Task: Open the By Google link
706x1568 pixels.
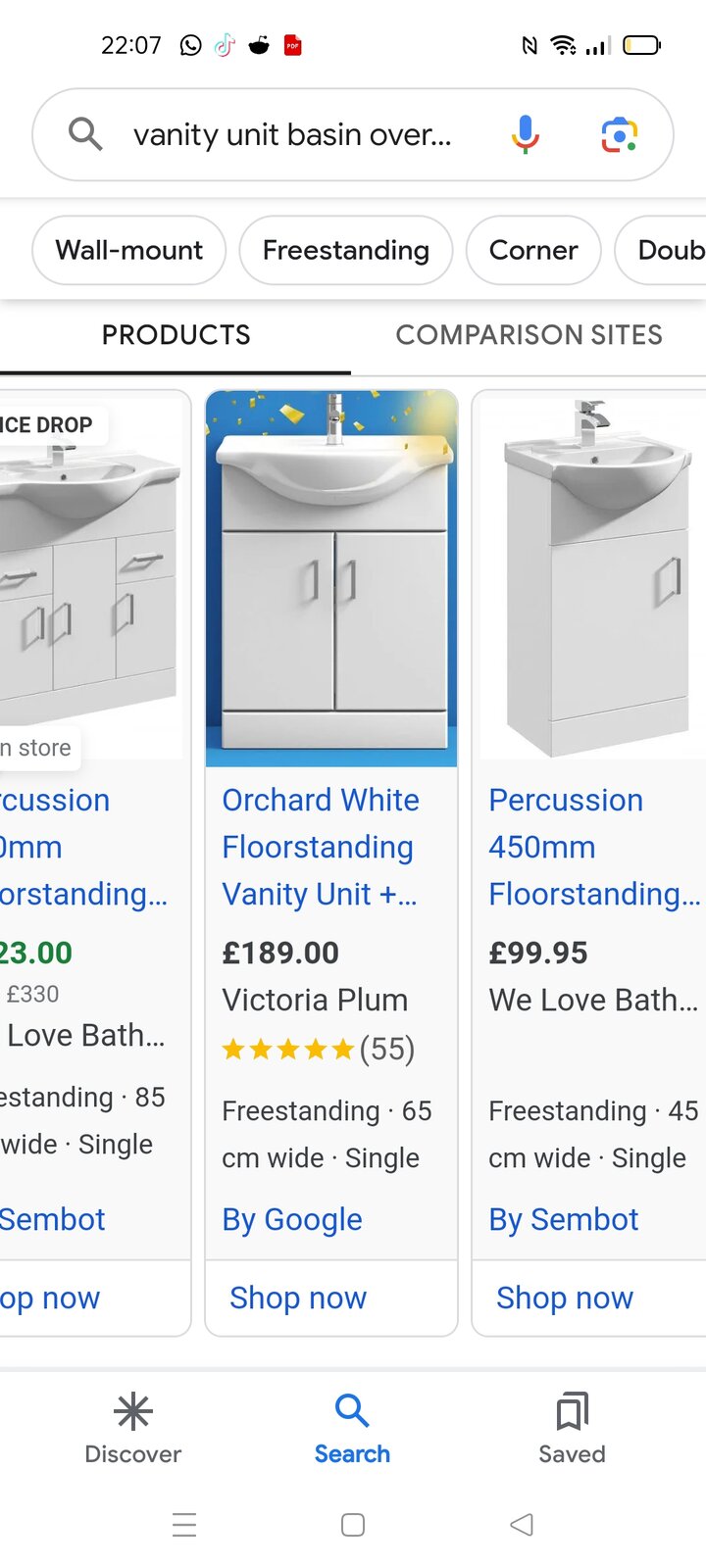Action: (x=292, y=1219)
